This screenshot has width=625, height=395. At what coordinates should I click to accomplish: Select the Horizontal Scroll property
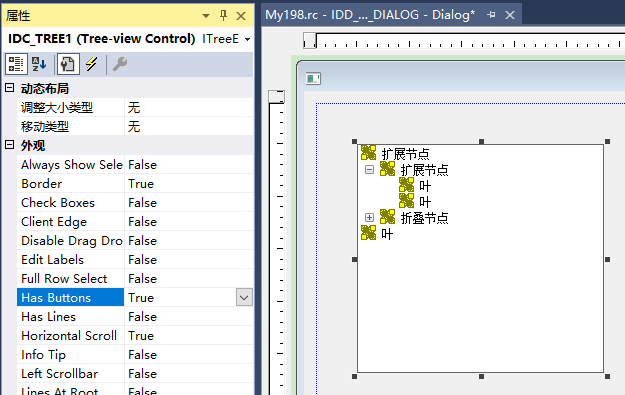click(x=71, y=335)
